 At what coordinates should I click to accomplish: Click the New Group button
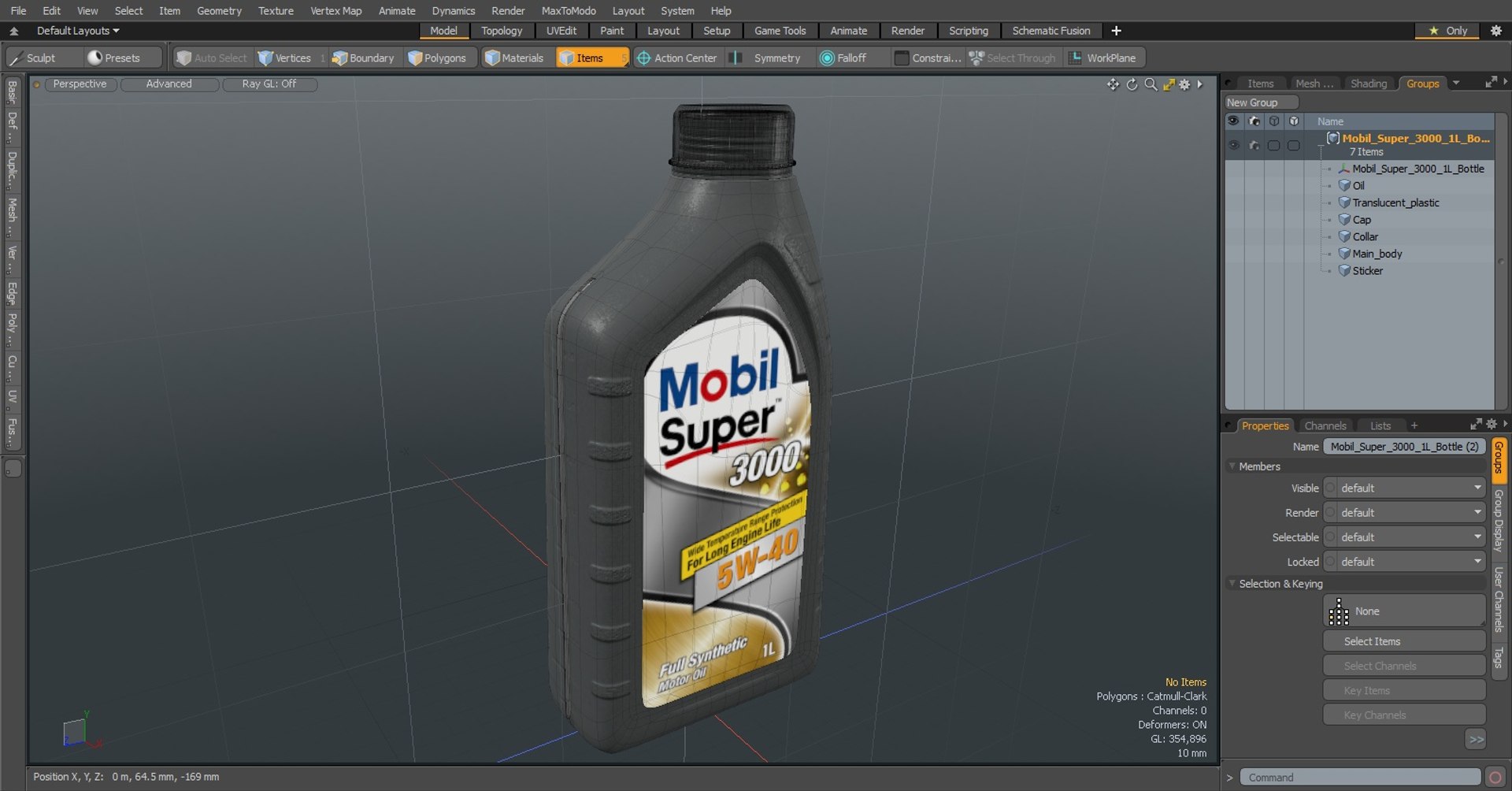click(1260, 102)
